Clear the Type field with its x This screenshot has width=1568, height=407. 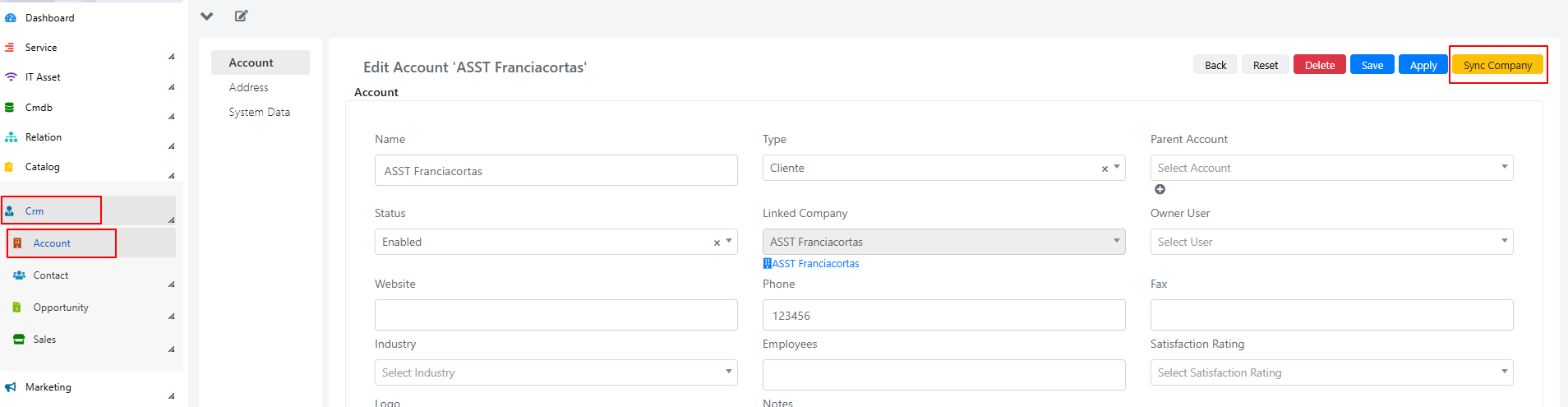coord(1105,169)
